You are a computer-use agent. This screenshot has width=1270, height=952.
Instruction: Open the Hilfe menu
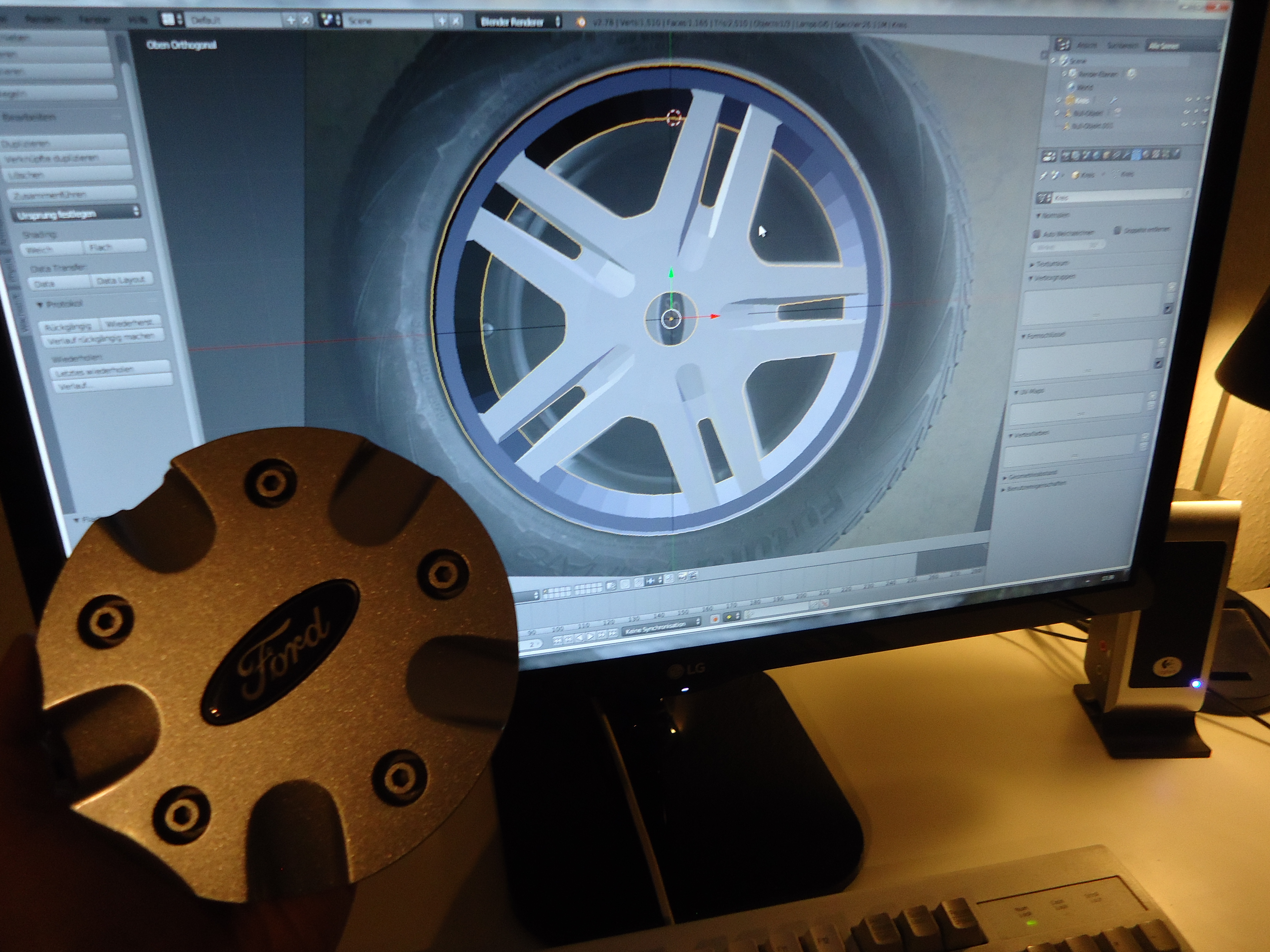[x=138, y=20]
